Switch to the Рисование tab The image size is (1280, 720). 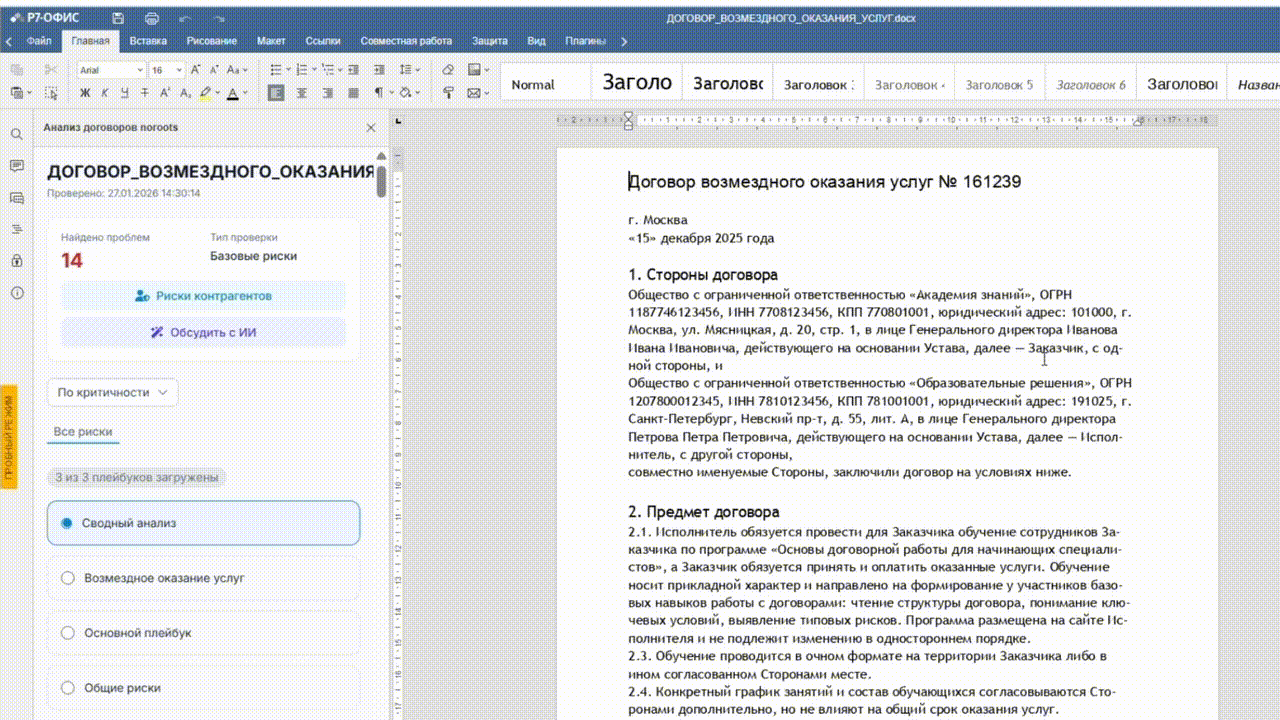point(212,41)
